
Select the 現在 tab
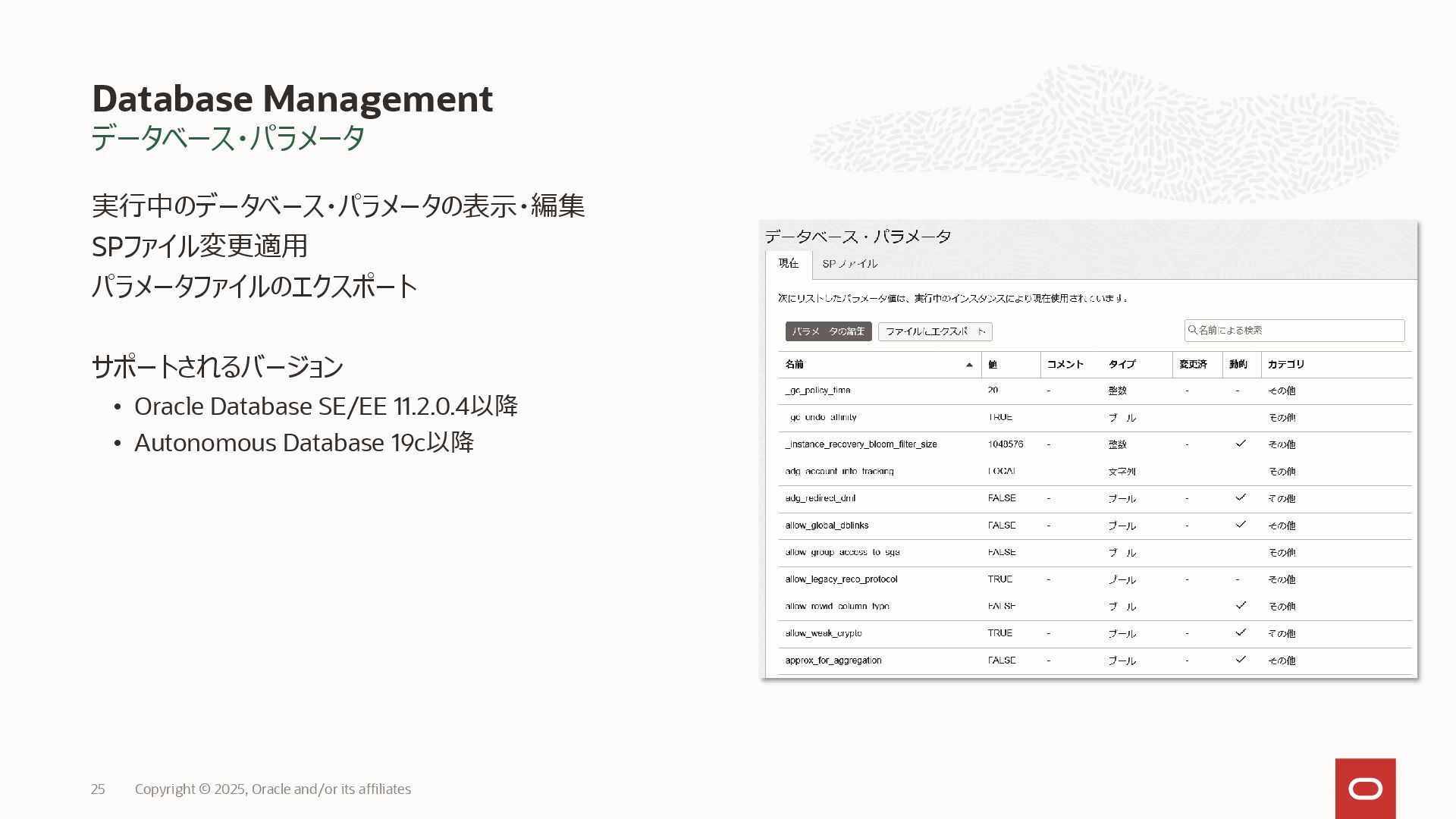[789, 264]
